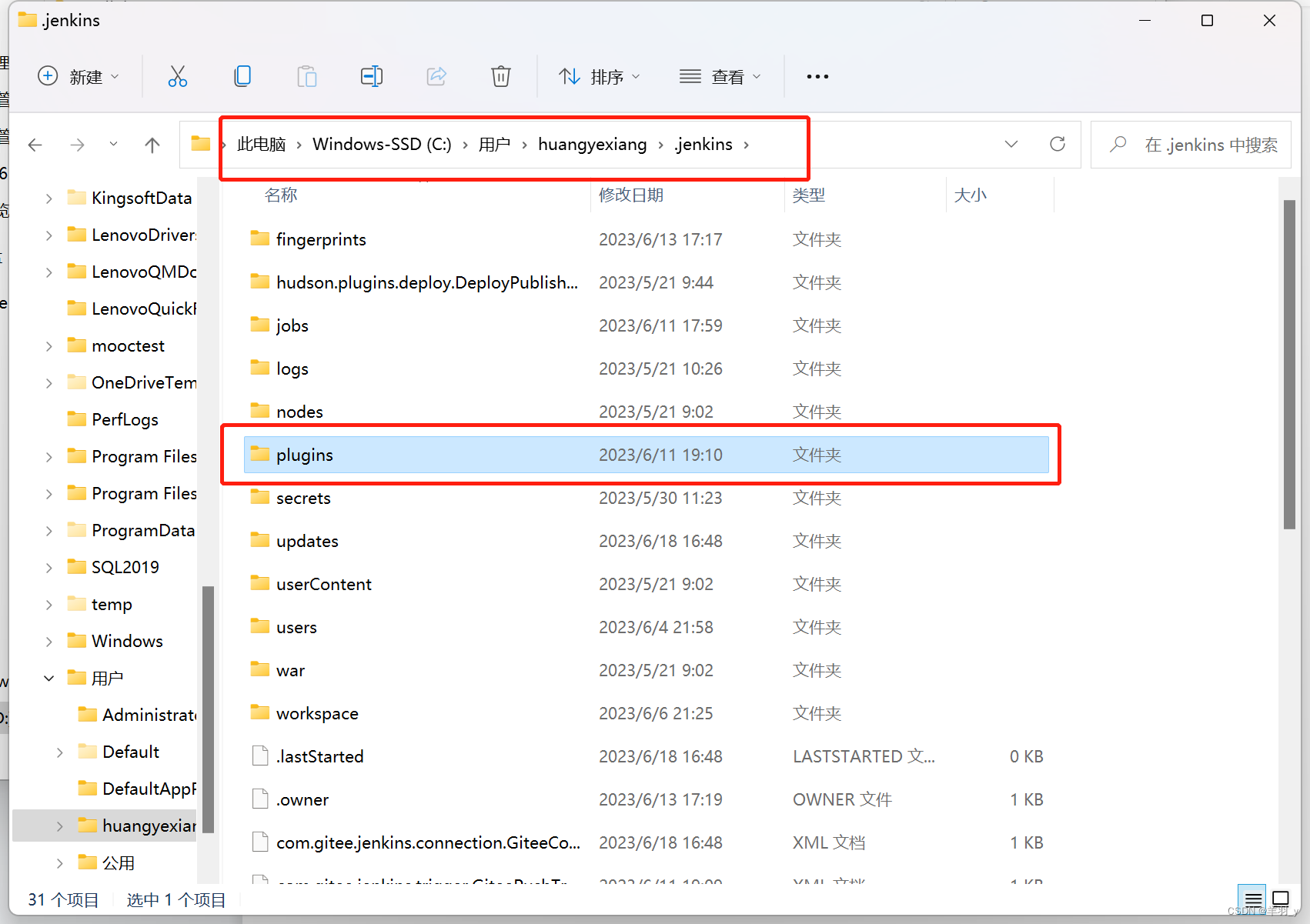Sort by 大小 column header
The height and width of the screenshot is (924, 1310).
tap(971, 195)
